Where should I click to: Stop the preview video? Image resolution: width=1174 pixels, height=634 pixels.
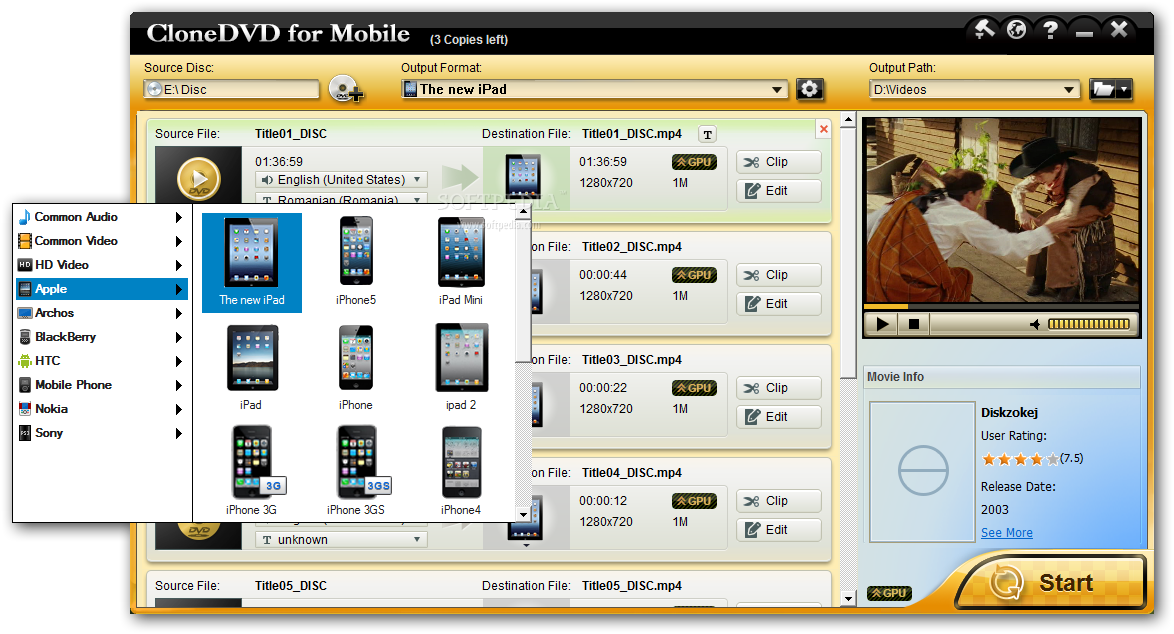913,324
